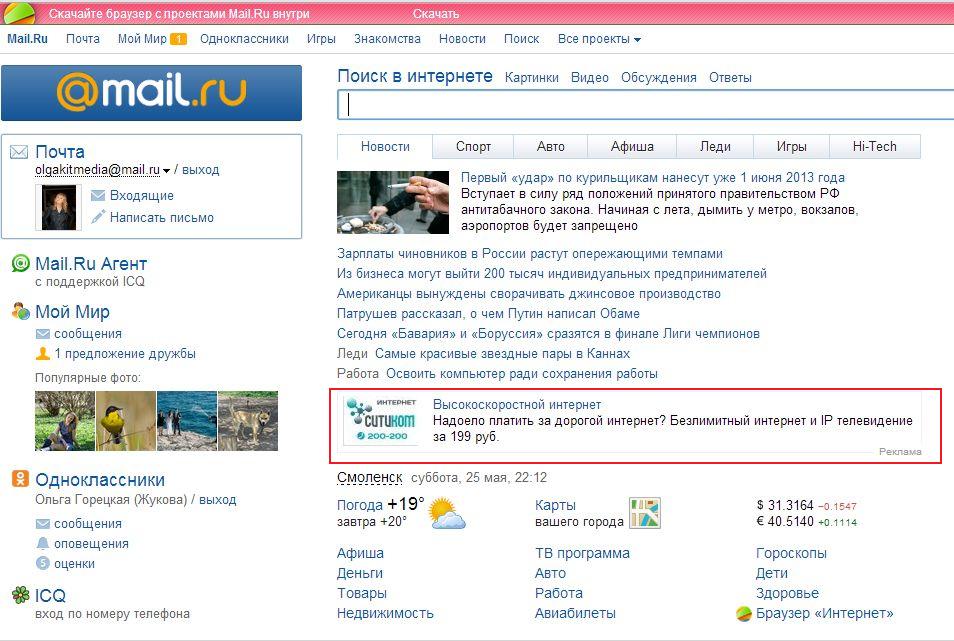
Task: Open Поиск in the top navigation
Action: click(521, 39)
